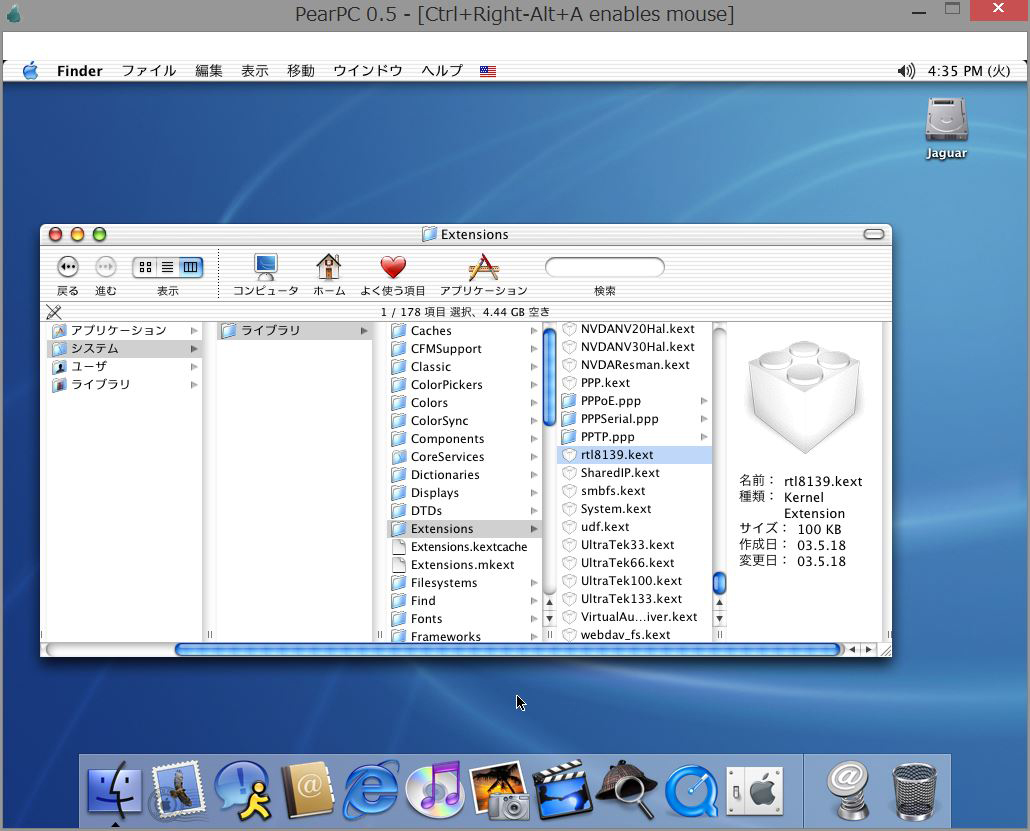Expand the Dictionaries folder arrow
The image size is (1030, 831).
click(x=534, y=475)
